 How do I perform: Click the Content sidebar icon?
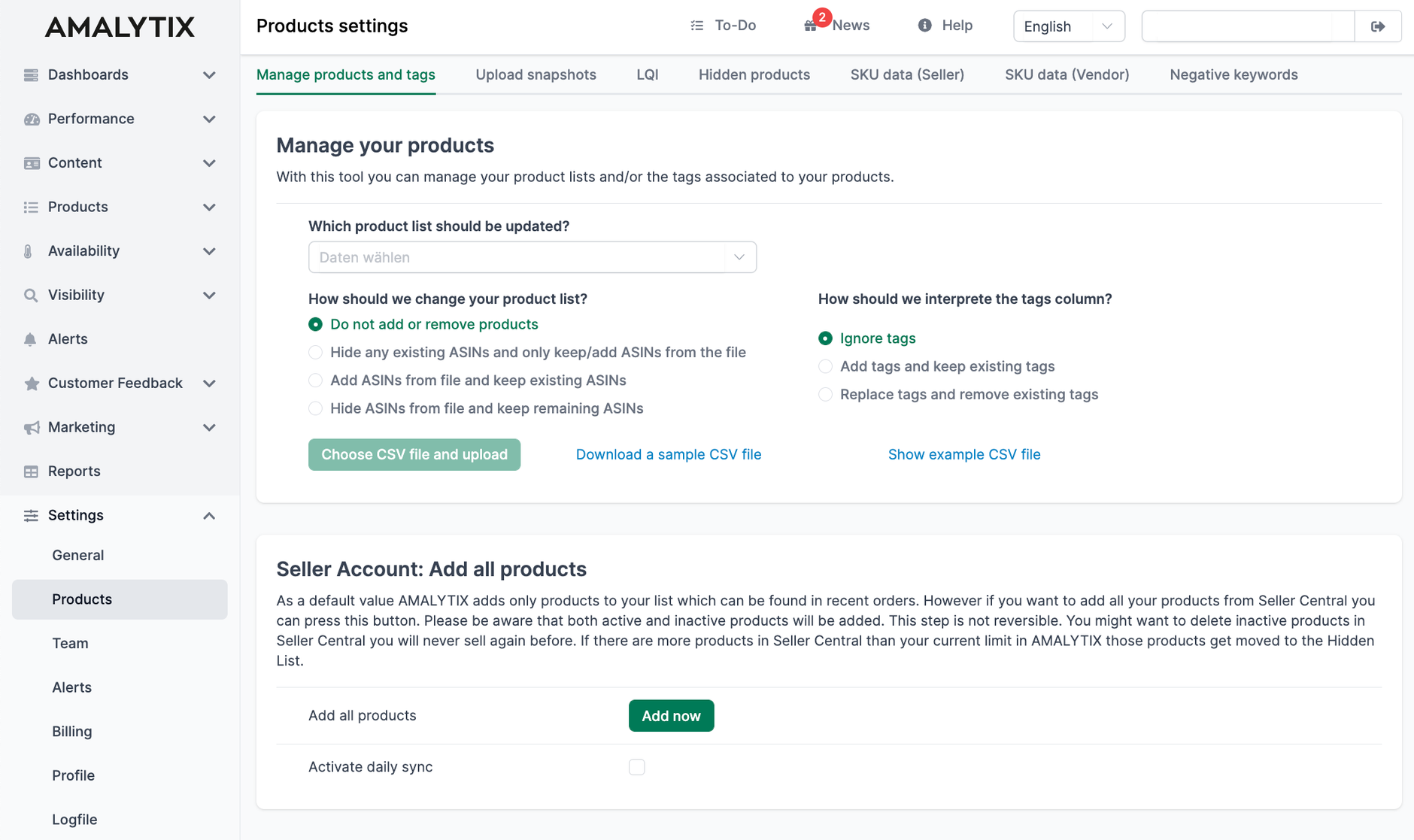click(31, 163)
